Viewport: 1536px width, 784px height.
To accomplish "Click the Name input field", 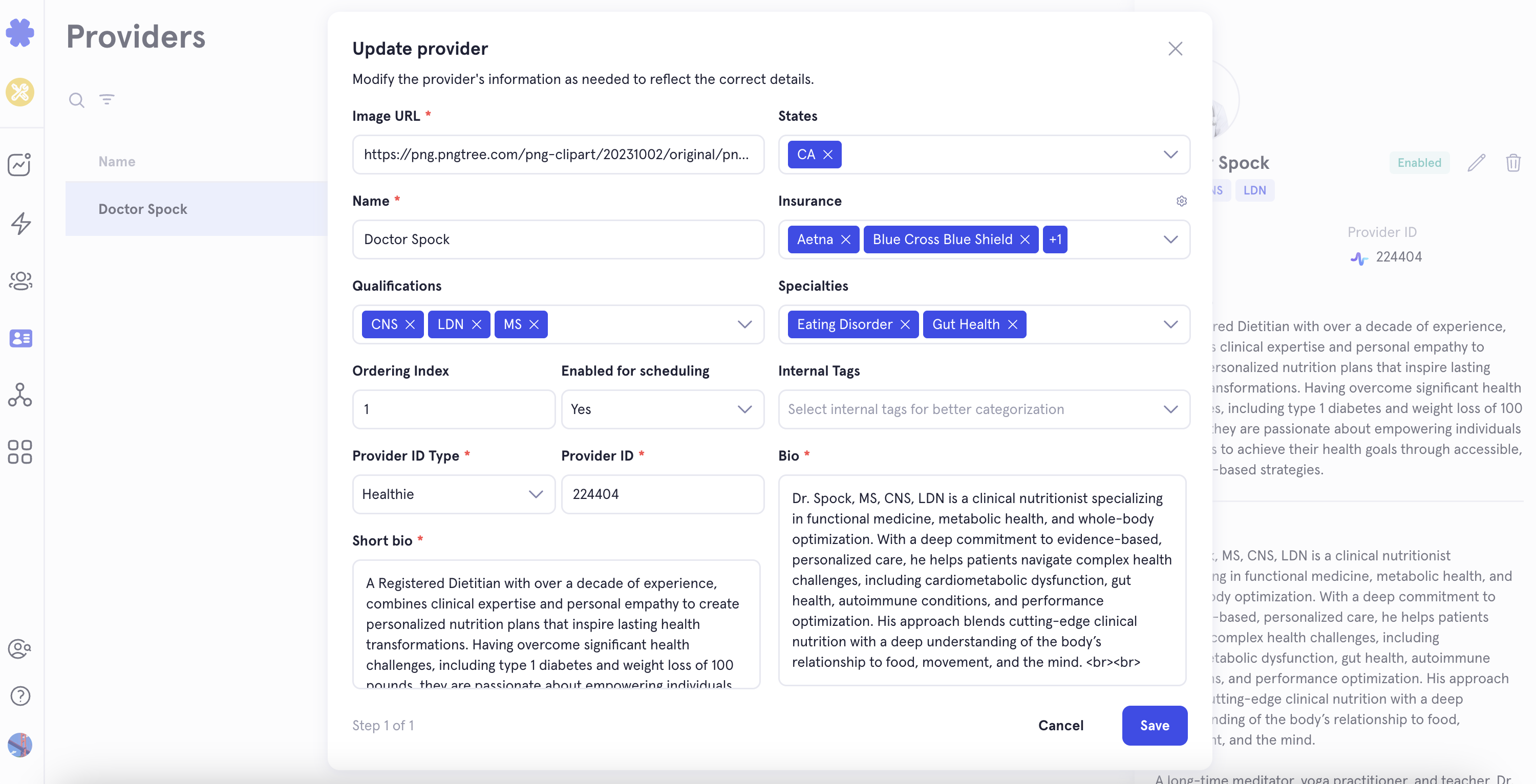I will tap(558, 239).
